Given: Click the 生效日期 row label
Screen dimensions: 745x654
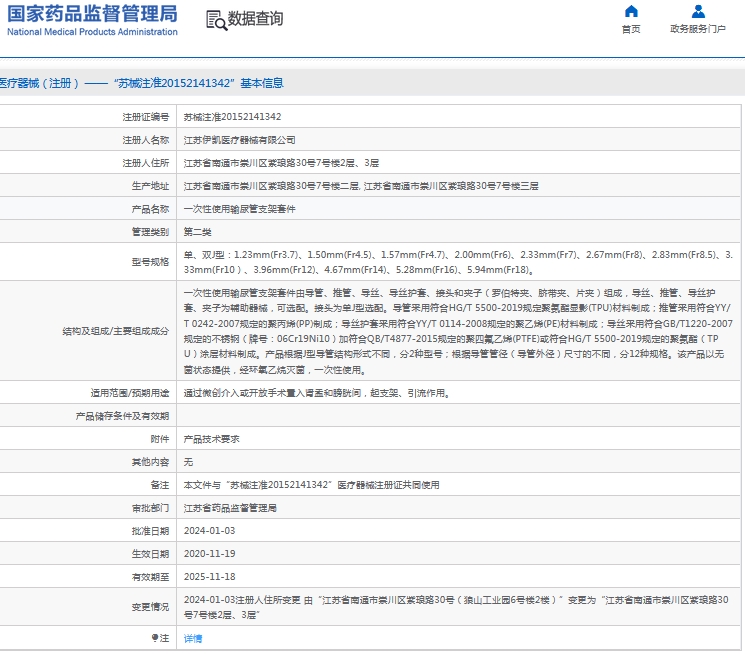Looking at the screenshot, I should click(150, 554).
